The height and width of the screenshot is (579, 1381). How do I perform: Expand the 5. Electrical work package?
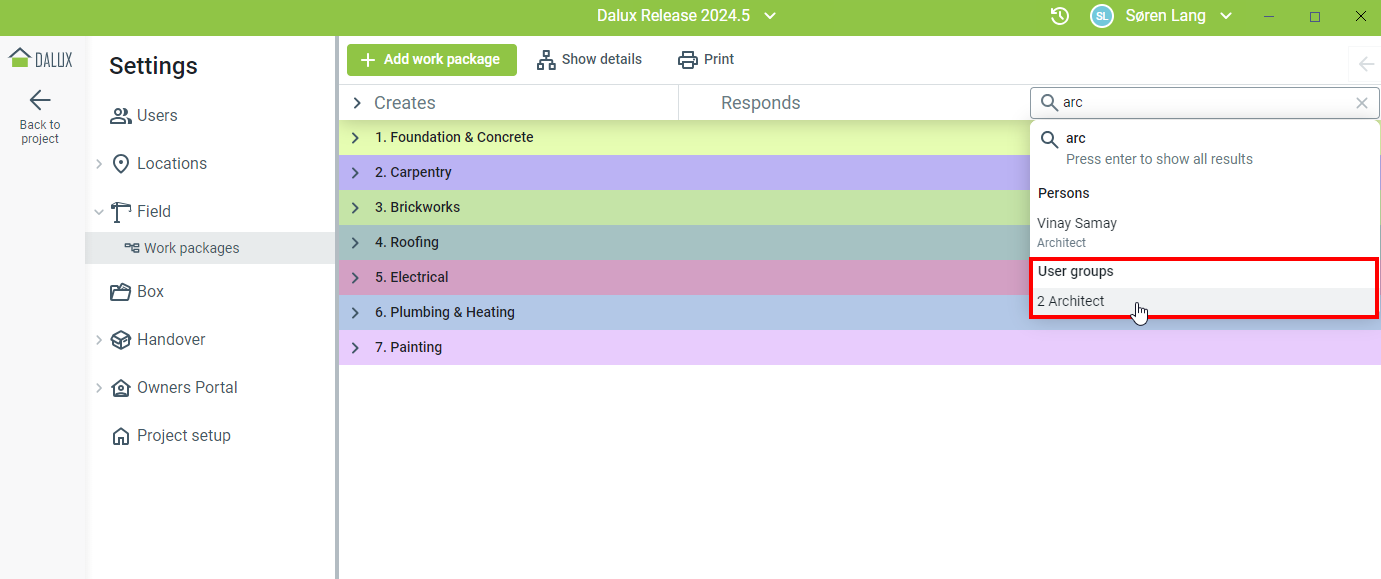pos(355,278)
